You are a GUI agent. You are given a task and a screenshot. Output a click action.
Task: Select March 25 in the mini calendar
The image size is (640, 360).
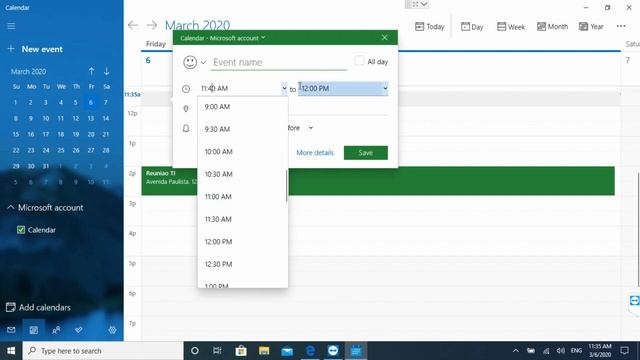61,150
